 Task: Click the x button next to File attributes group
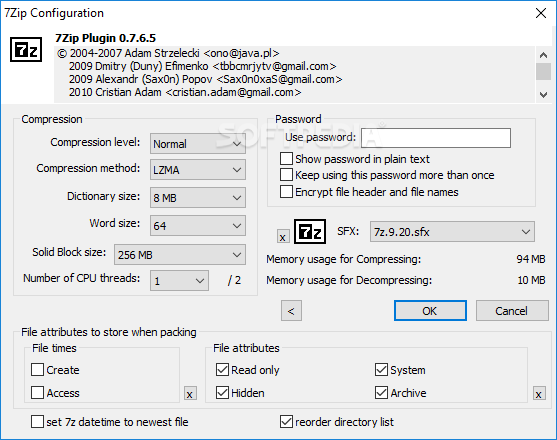click(539, 393)
